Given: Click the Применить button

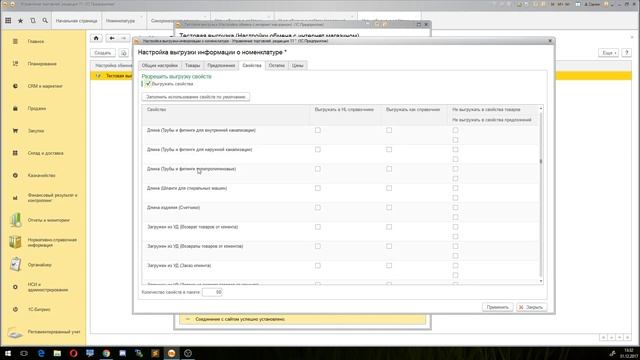Looking at the screenshot, I should click(x=497, y=307).
